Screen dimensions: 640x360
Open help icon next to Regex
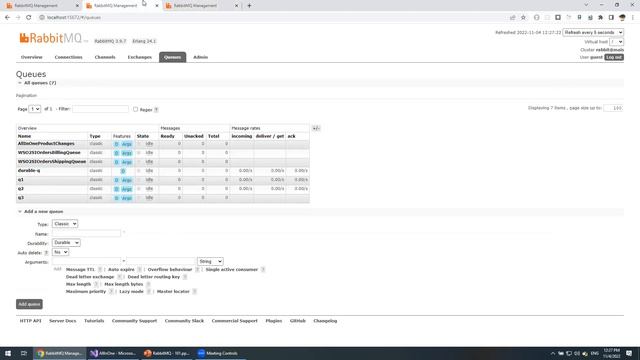[156, 110]
